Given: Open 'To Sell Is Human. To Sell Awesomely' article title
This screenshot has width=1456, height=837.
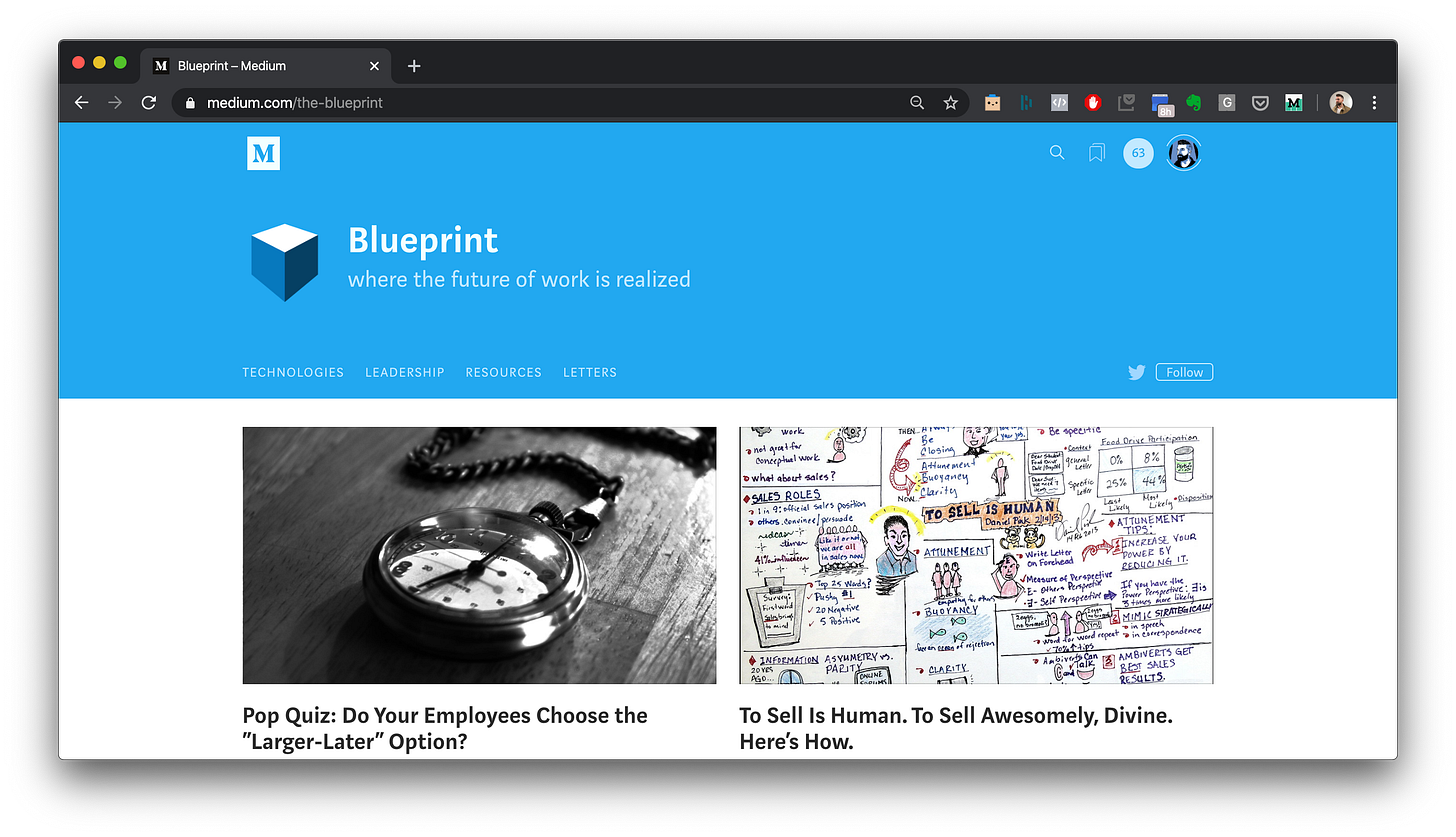Looking at the screenshot, I should click(x=956, y=729).
